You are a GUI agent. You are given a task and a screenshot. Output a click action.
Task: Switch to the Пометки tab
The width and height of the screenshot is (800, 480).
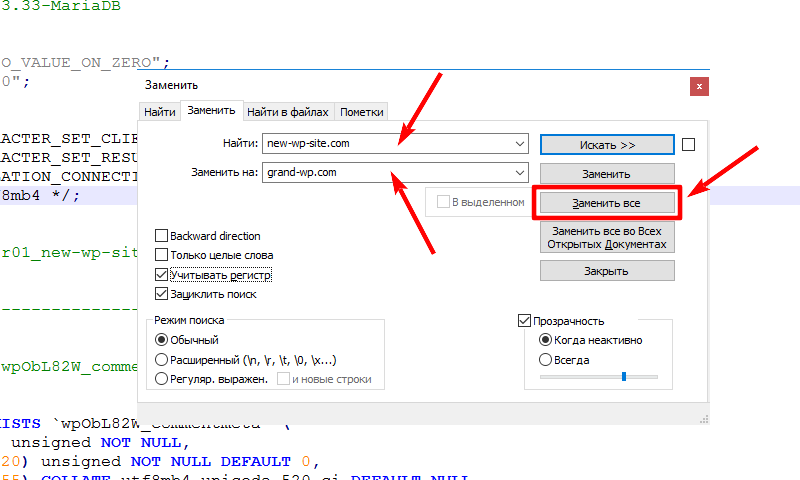point(361,112)
